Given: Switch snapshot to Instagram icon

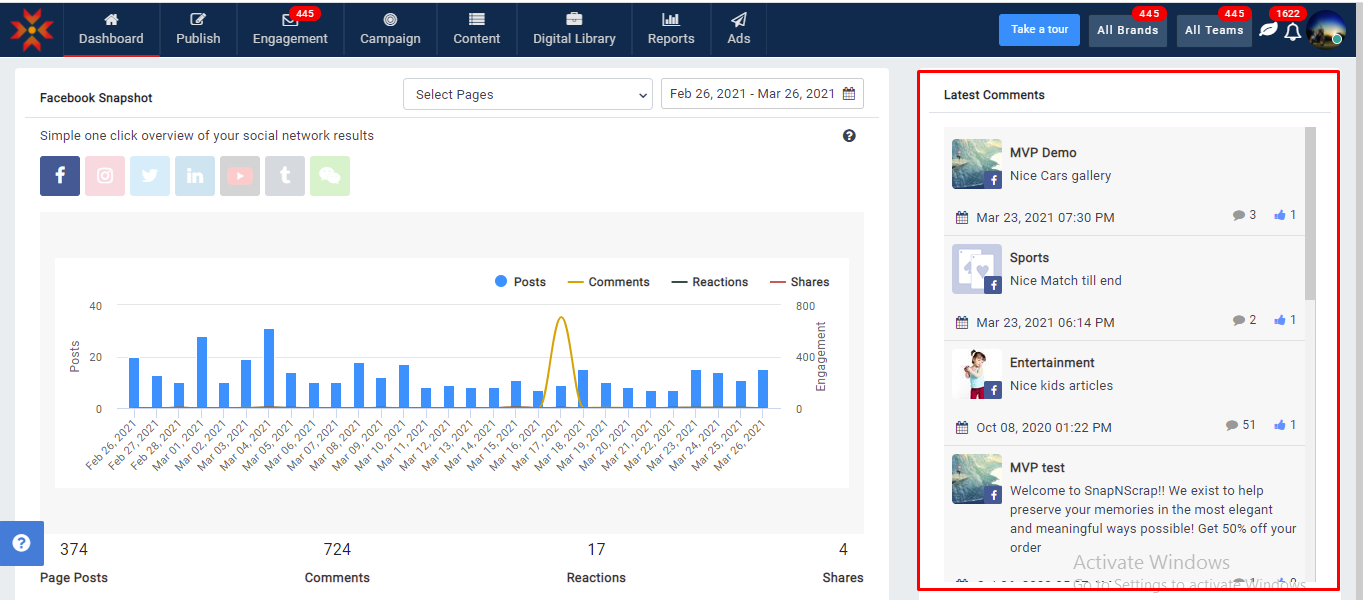Looking at the screenshot, I should pyautogui.click(x=105, y=176).
